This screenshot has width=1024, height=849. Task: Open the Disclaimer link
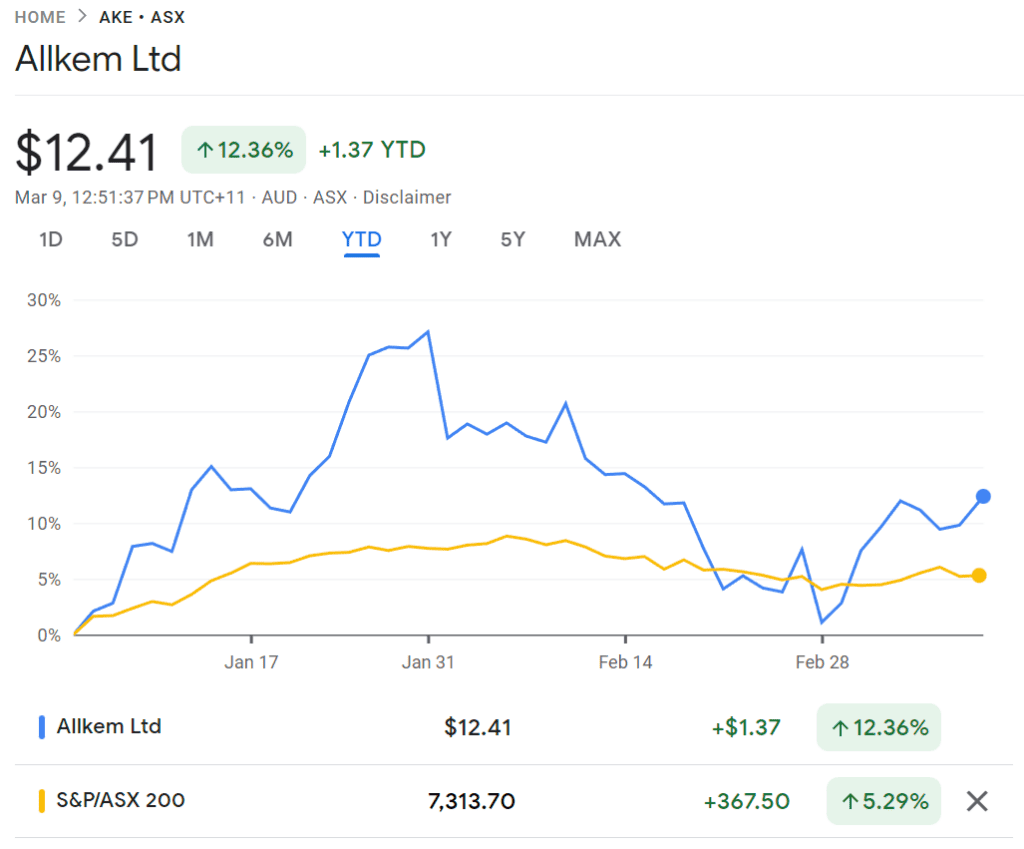pos(407,197)
